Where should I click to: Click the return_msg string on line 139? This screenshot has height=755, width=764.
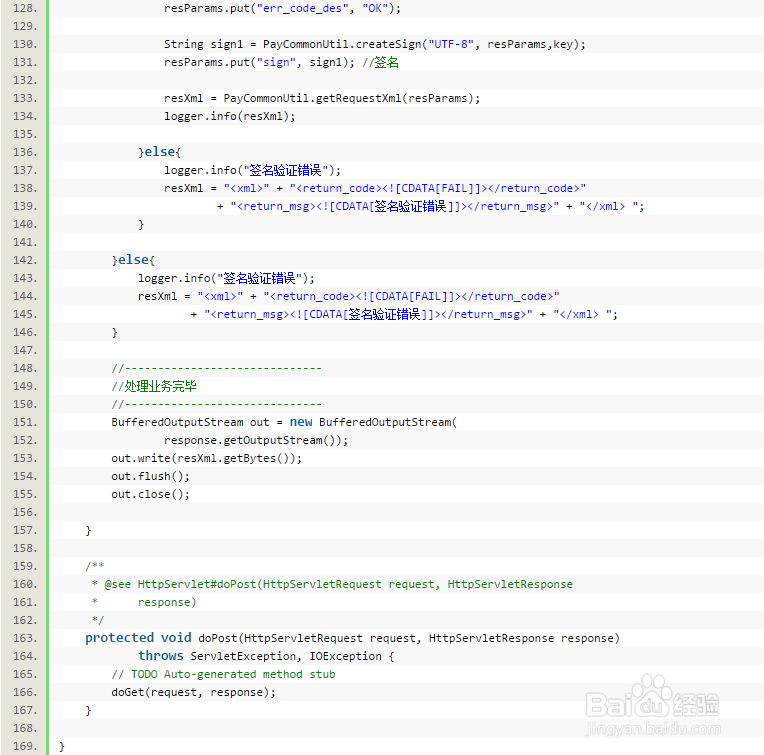[x=395, y=207]
